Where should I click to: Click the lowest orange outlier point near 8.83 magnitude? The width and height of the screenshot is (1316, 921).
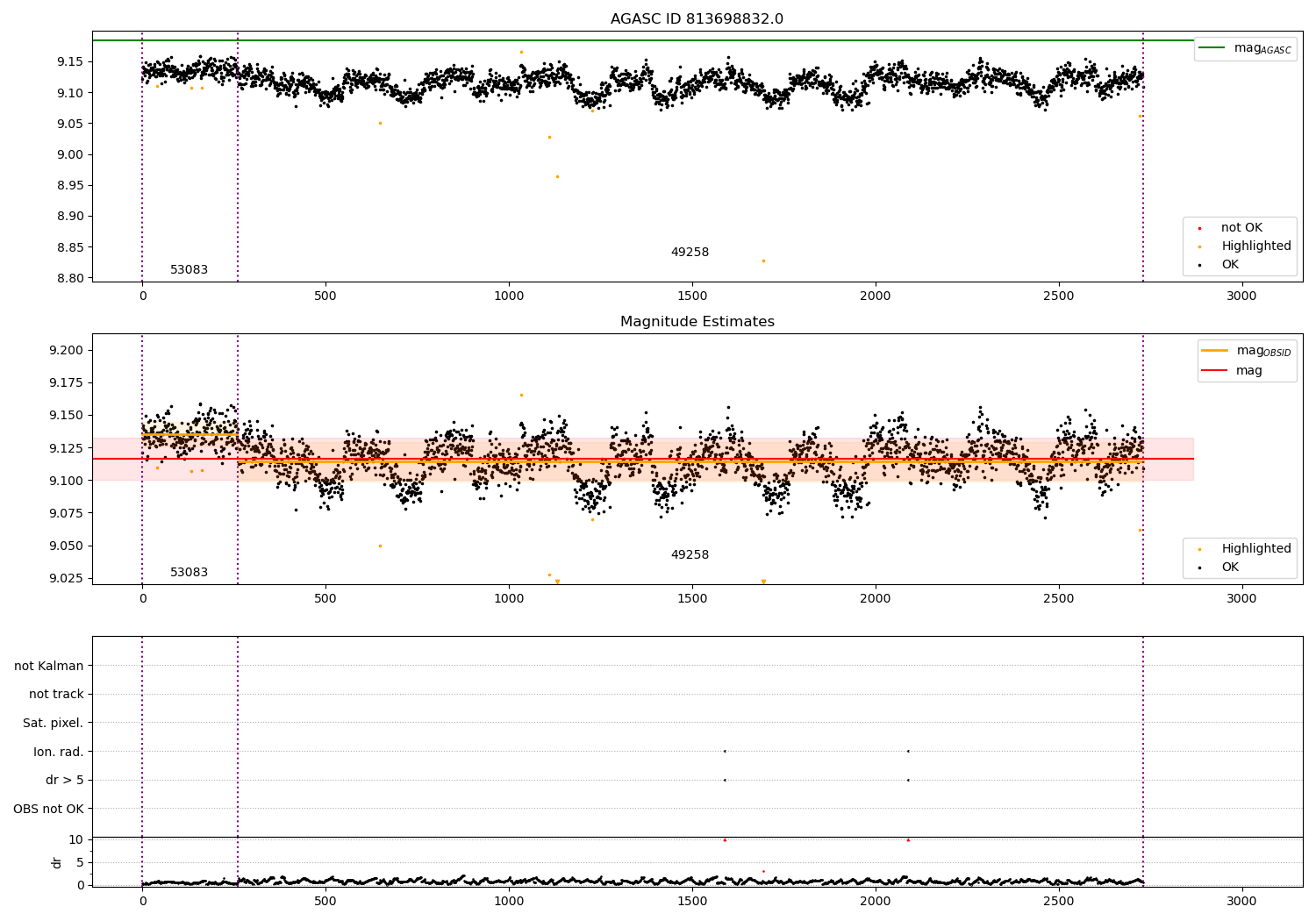pos(763,261)
